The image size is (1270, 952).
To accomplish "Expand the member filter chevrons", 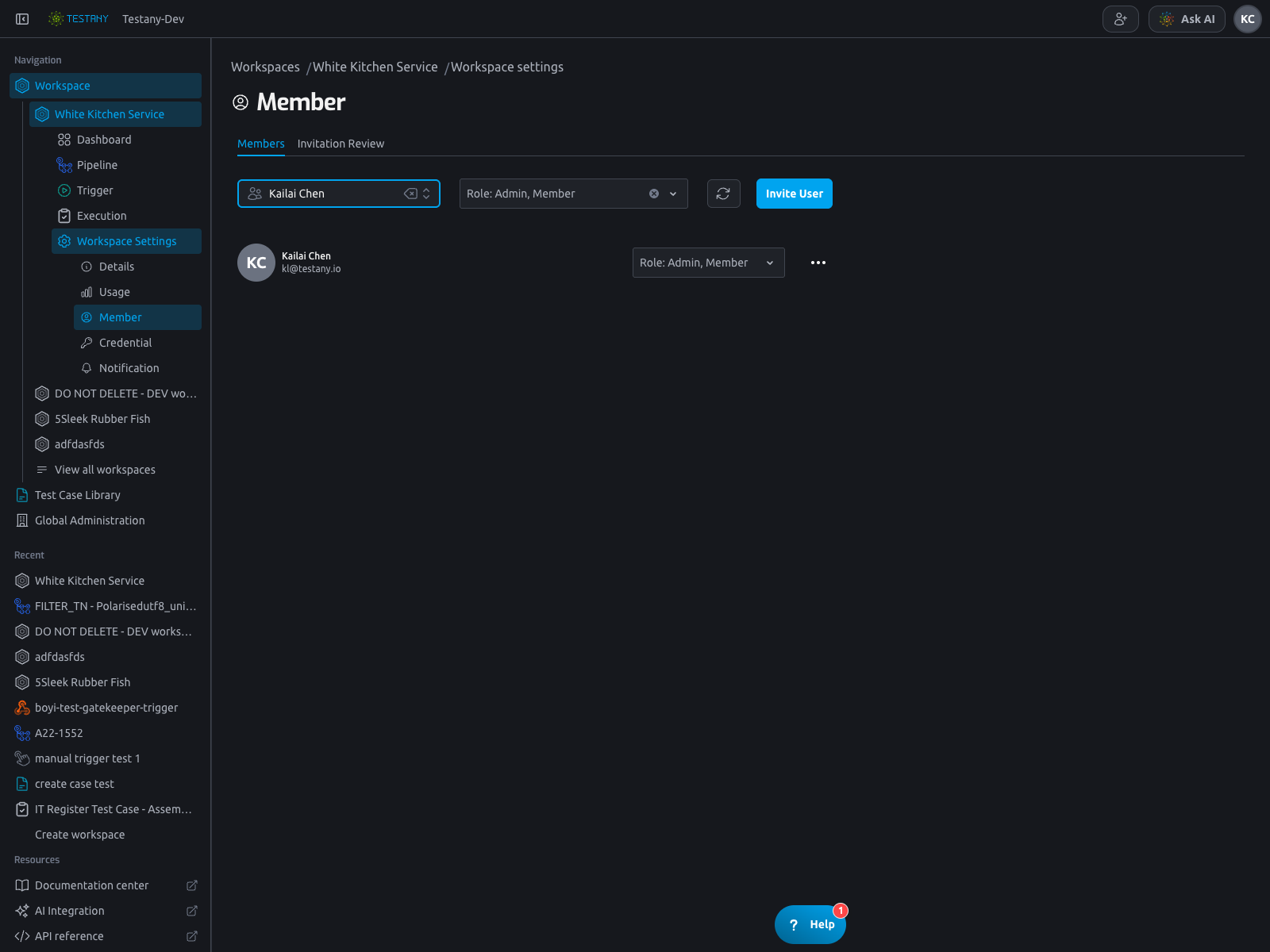I will [x=426, y=194].
